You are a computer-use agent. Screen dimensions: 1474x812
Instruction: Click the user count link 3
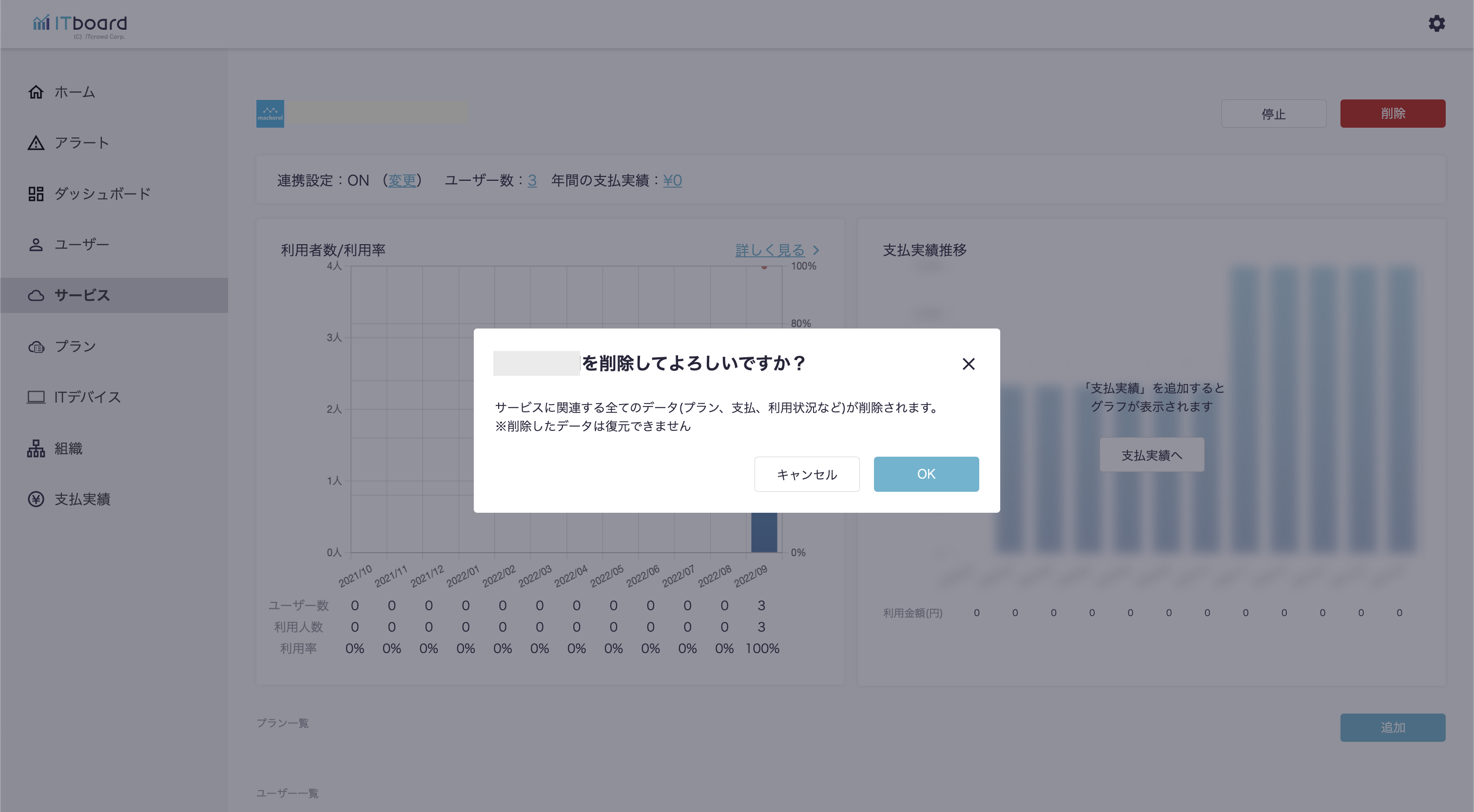532,181
